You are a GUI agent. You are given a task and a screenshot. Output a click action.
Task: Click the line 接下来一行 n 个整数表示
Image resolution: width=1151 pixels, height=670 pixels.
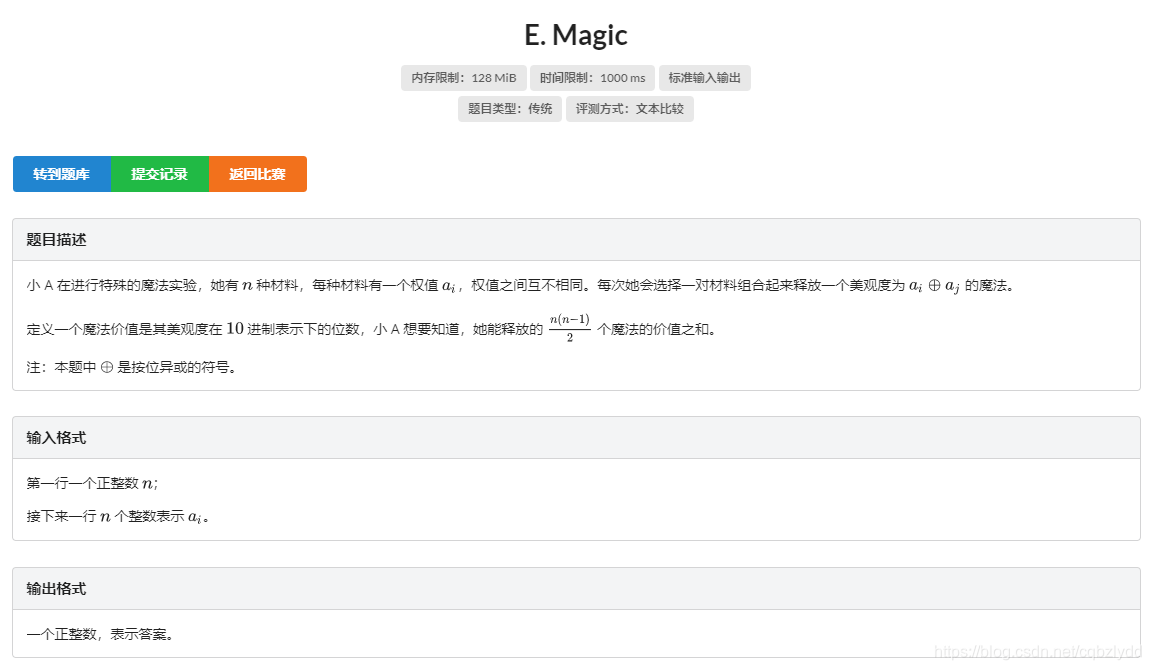118,517
